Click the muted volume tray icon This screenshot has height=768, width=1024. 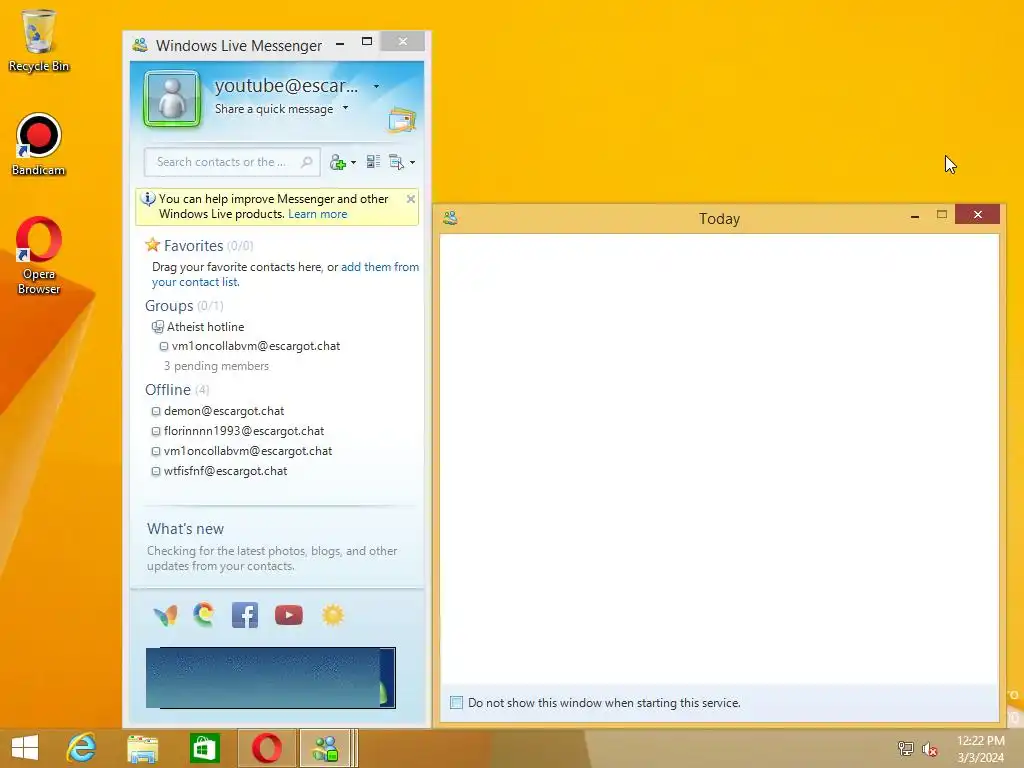pyautogui.click(x=929, y=748)
